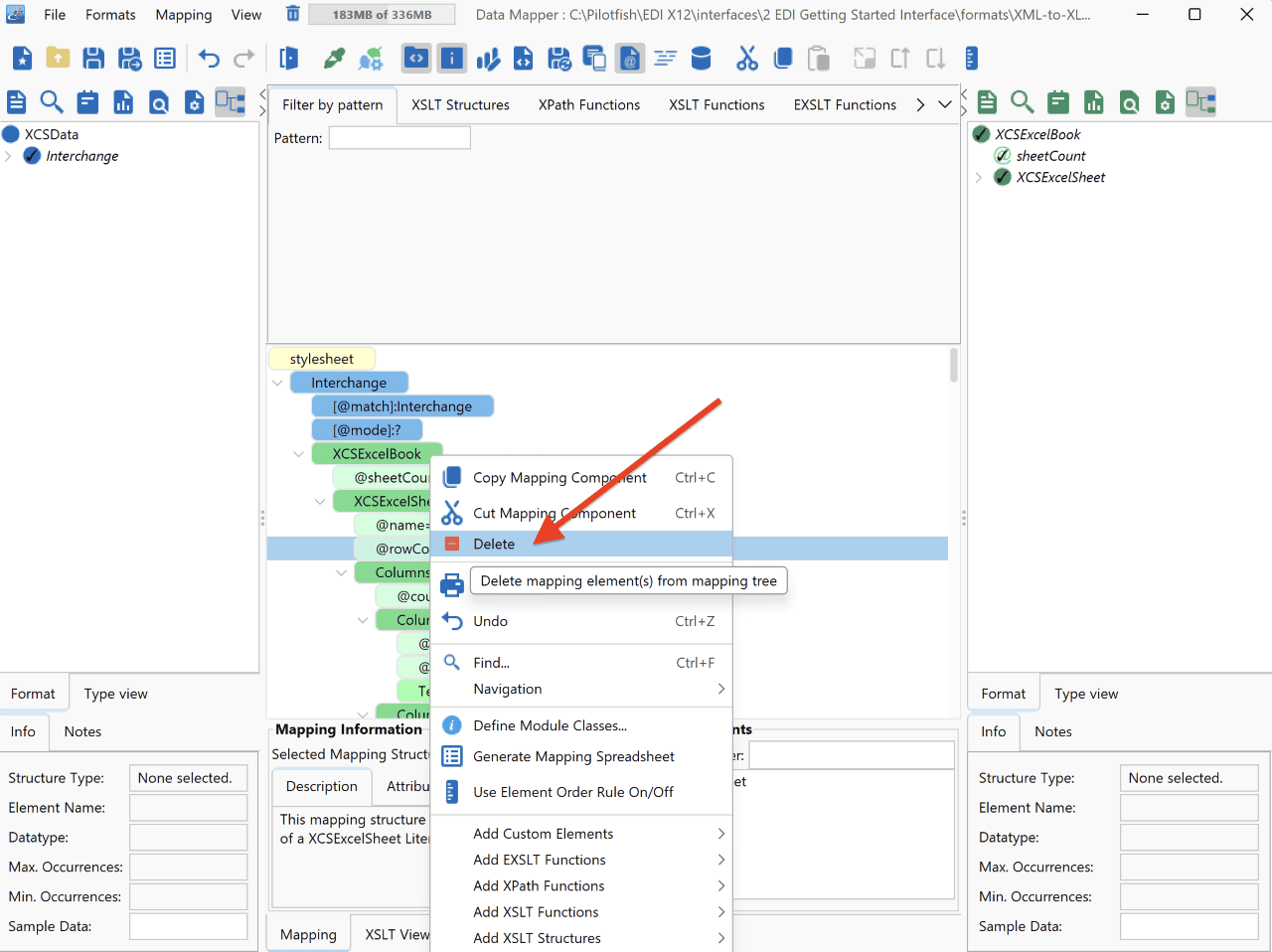Open the Formats menu
This screenshot has height=952, width=1272.
point(110,15)
